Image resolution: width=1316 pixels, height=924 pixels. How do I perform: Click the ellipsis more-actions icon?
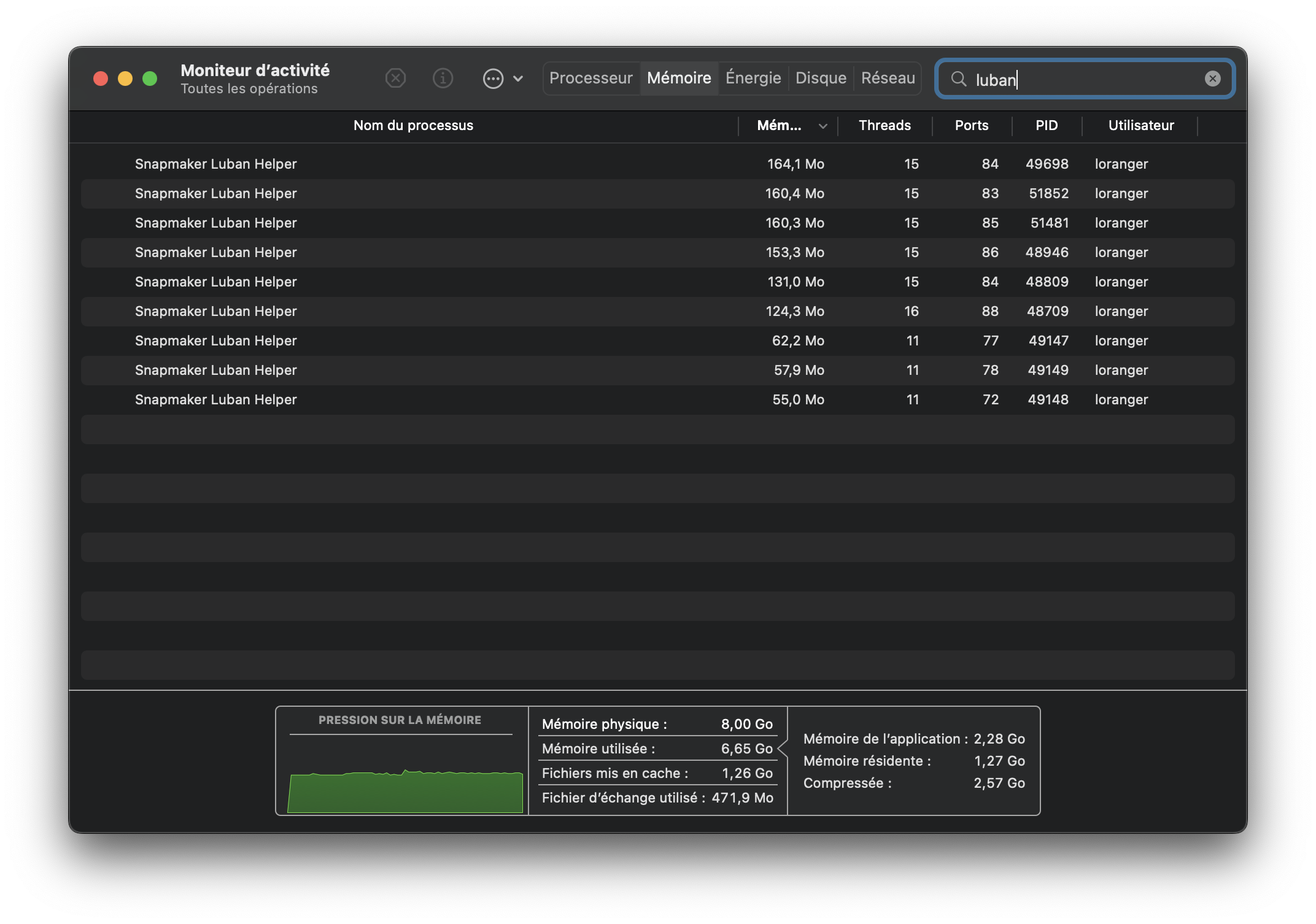click(493, 79)
